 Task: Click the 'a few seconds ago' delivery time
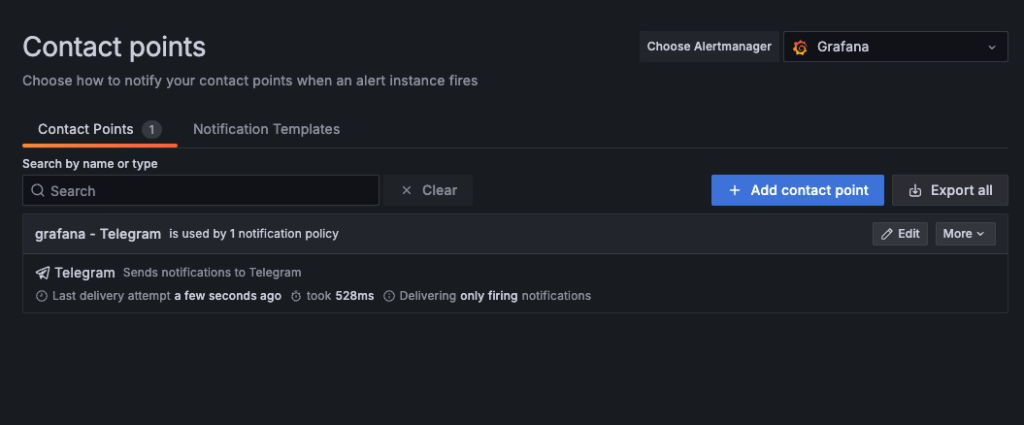[228, 296]
